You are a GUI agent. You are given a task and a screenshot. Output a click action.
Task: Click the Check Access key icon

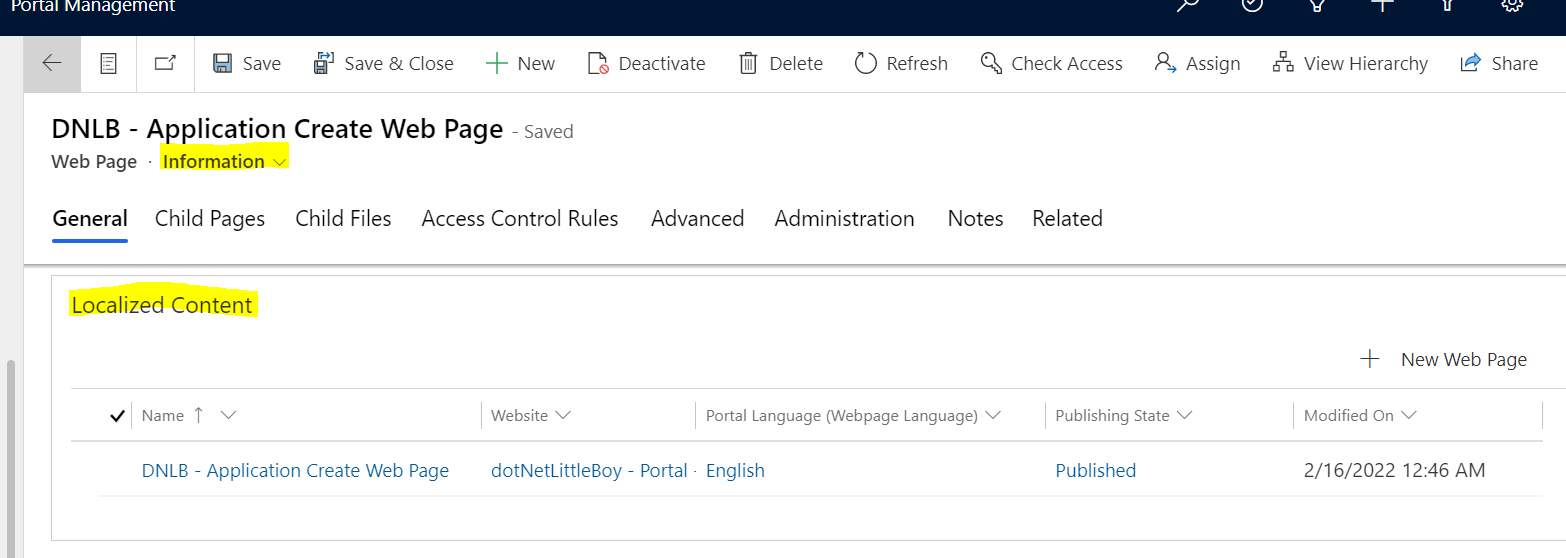pos(991,63)
